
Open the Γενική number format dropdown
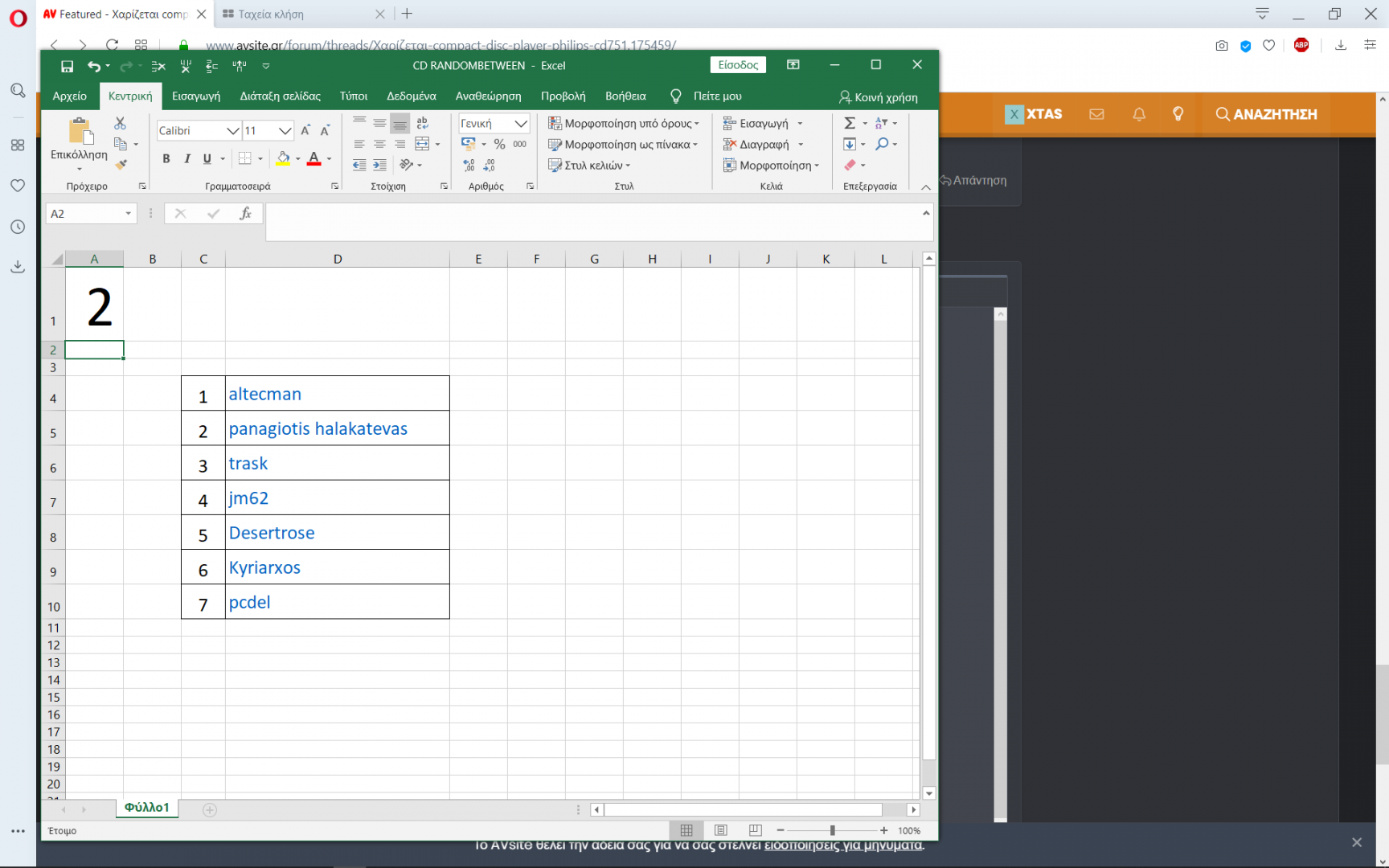coord(521,124)
